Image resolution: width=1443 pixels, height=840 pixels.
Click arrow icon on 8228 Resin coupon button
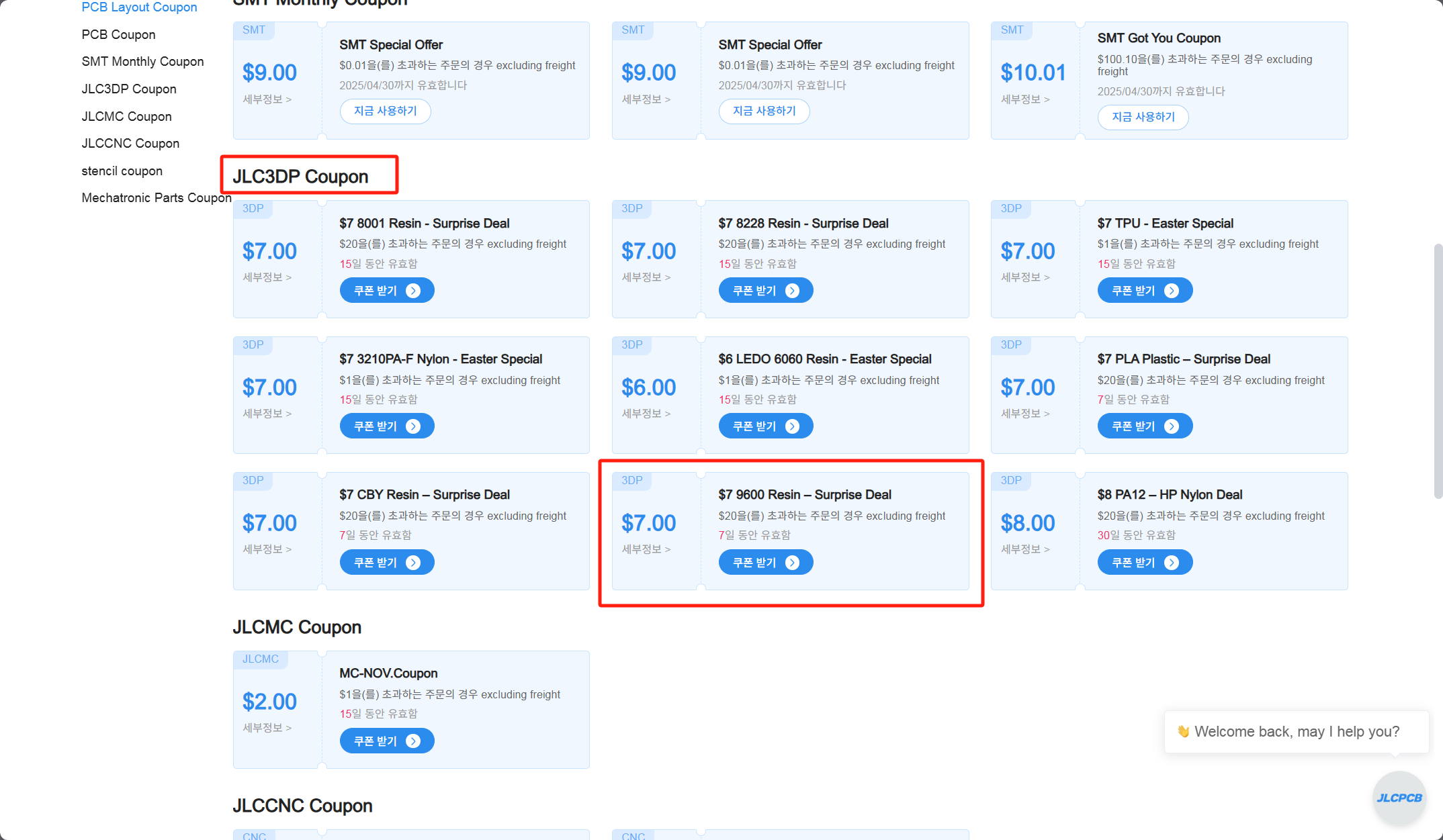(x=792, y=291)
